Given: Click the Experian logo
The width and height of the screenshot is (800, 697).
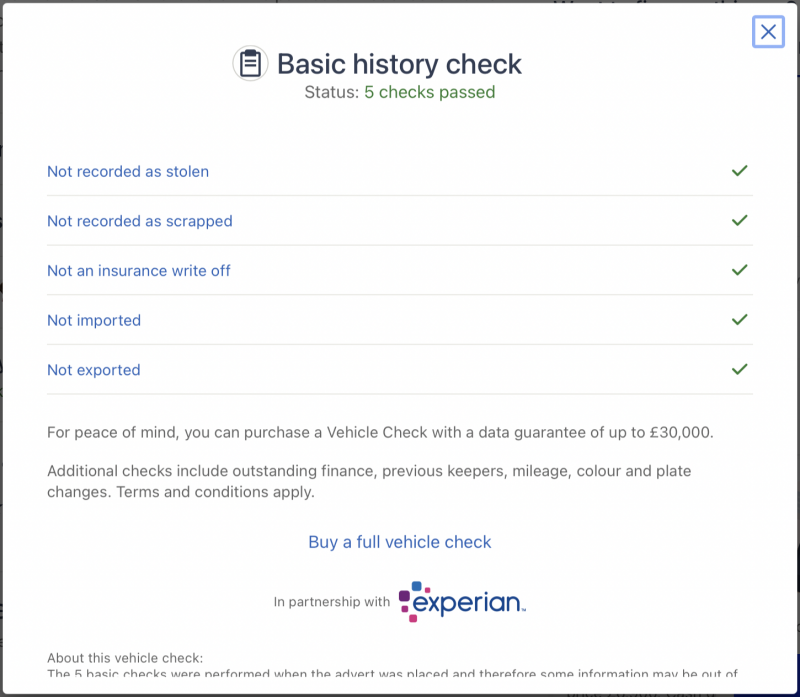Looking at the screenshot, I should pos(462,602).
